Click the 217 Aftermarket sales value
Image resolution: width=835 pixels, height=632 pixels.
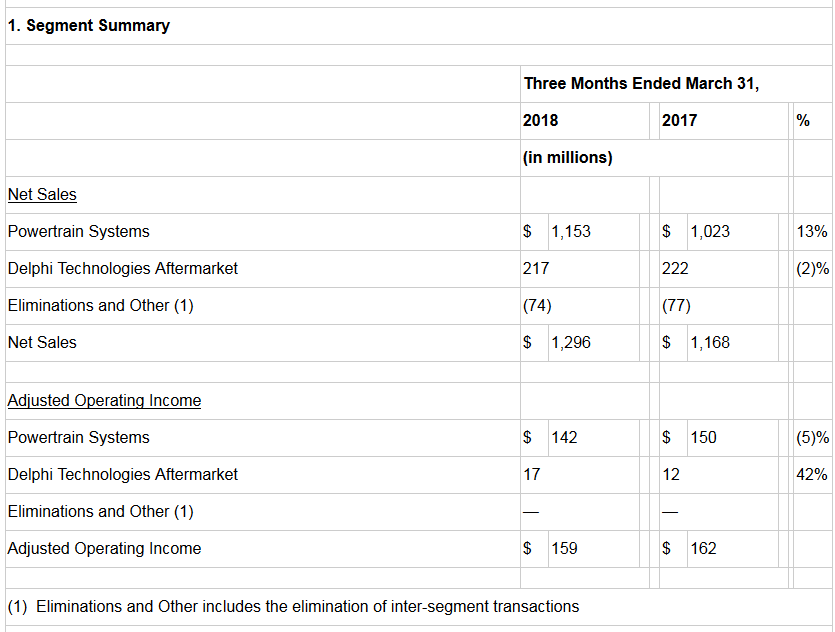tap(536, 268)
